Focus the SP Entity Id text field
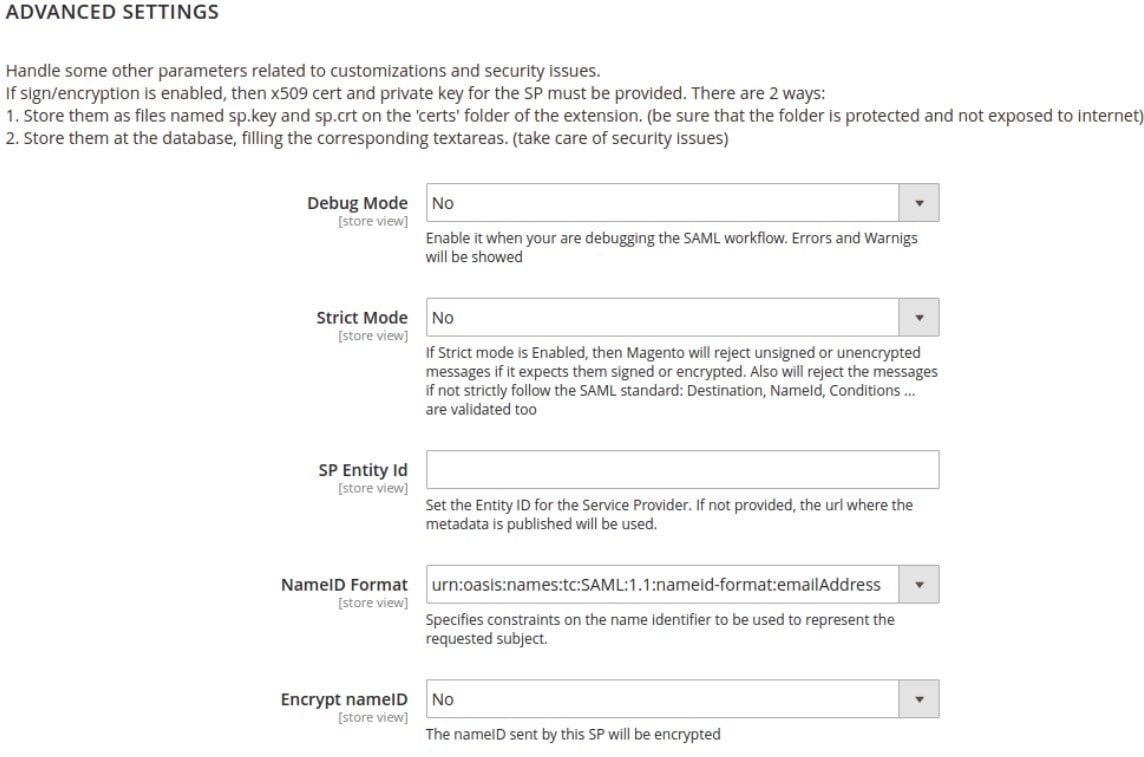Image resolution: width=1144 pixels, height=757 pixels. coord(682,470)
